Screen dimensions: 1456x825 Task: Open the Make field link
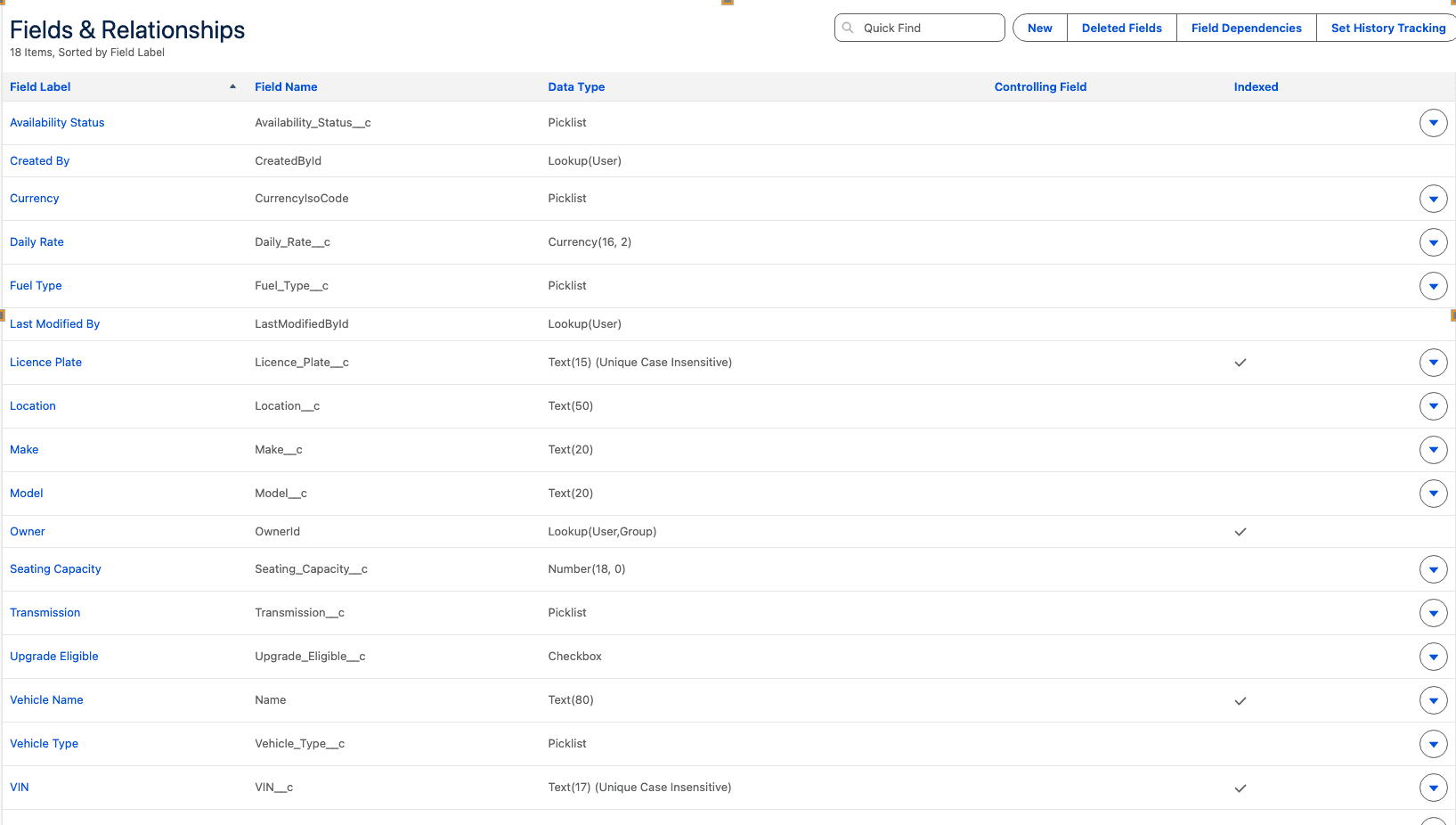[24, 450]
